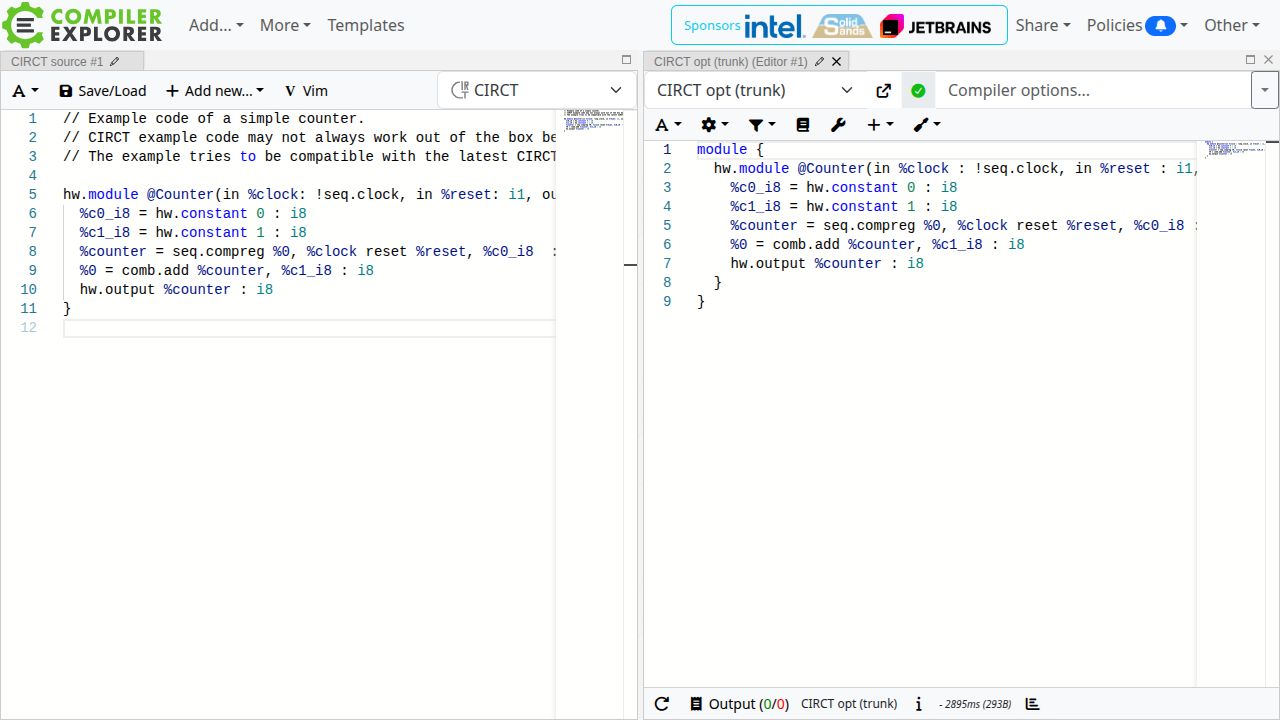Open compiler picker popout icon
Image resolution: width=1280 pixels, height=720 pixels.
[x=883, y=91]
